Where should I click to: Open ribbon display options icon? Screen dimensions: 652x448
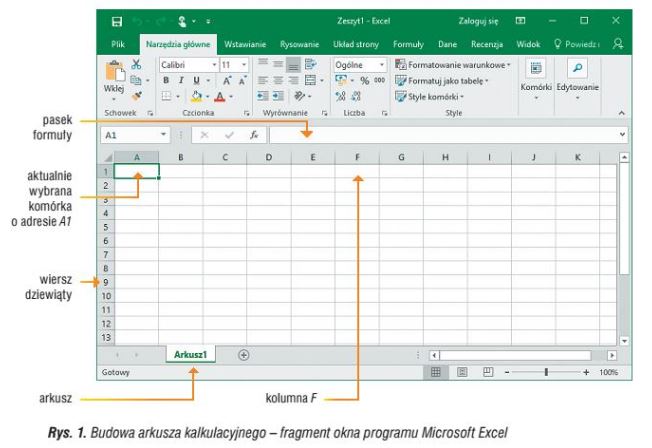click(x=521, y=21)
